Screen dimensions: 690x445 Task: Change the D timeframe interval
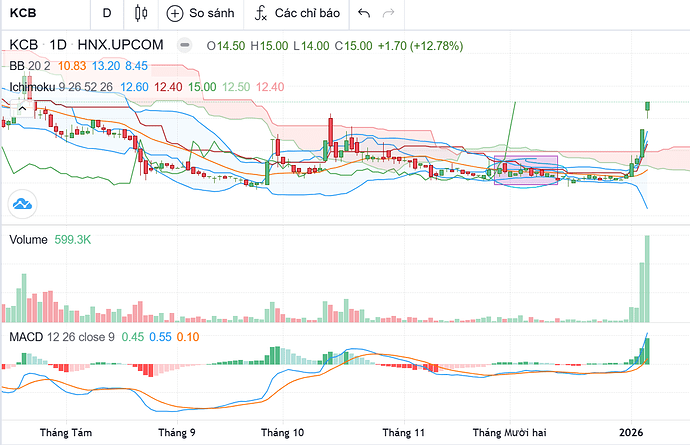[107, 13]
